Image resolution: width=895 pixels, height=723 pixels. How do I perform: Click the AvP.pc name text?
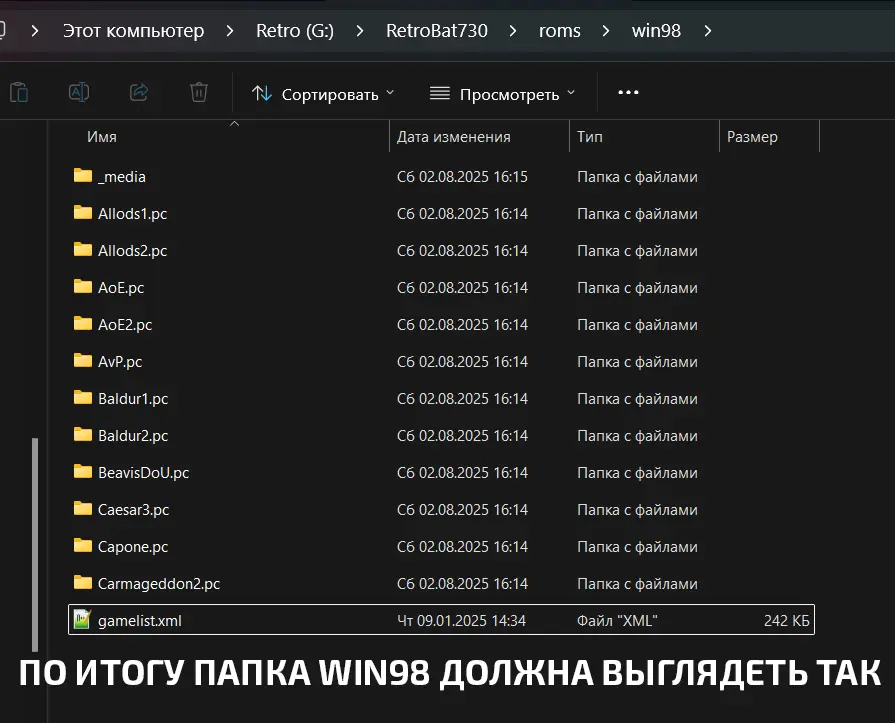pos(120,362)
